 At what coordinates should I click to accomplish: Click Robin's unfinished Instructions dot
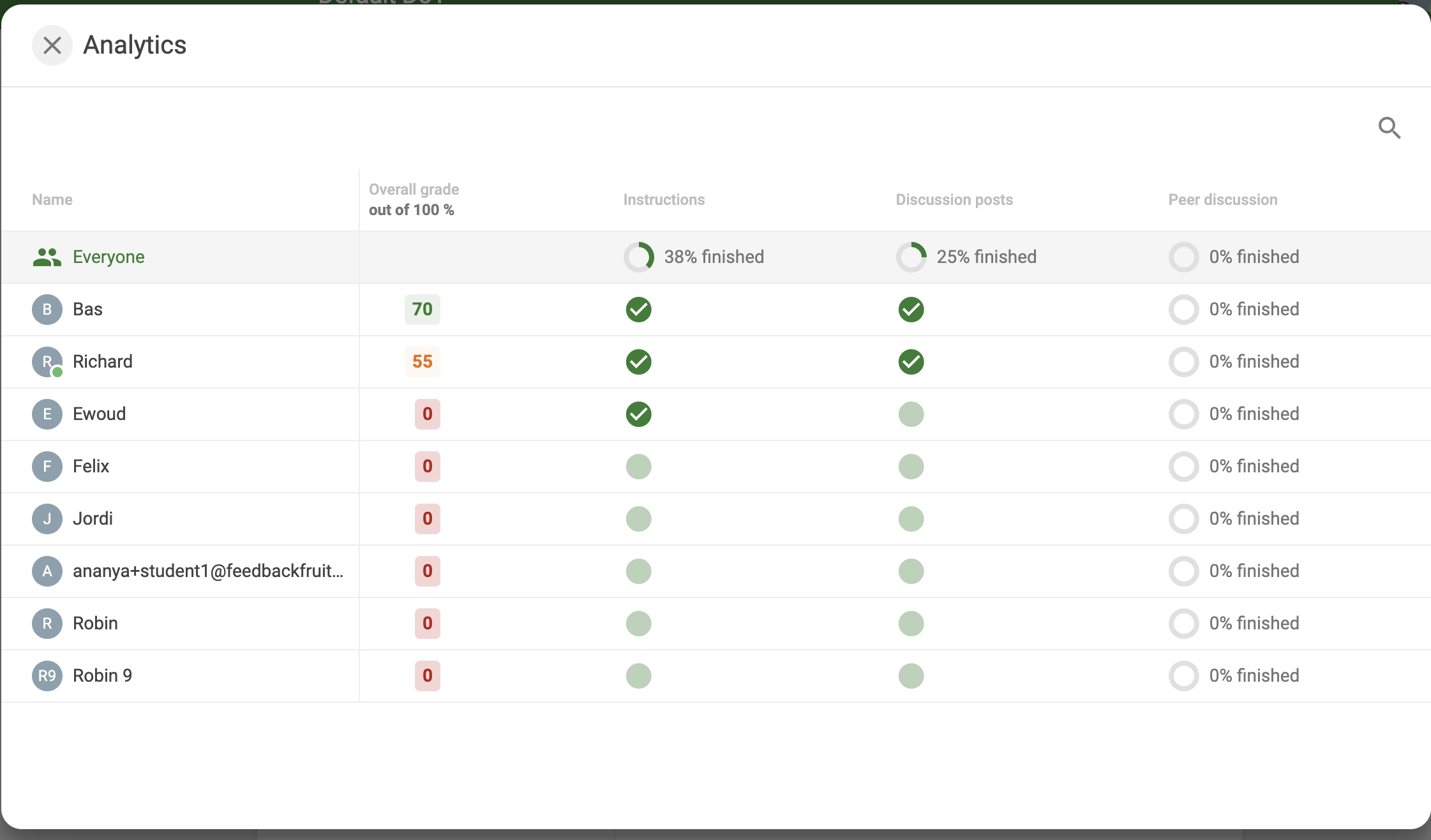tap(639, 624)
